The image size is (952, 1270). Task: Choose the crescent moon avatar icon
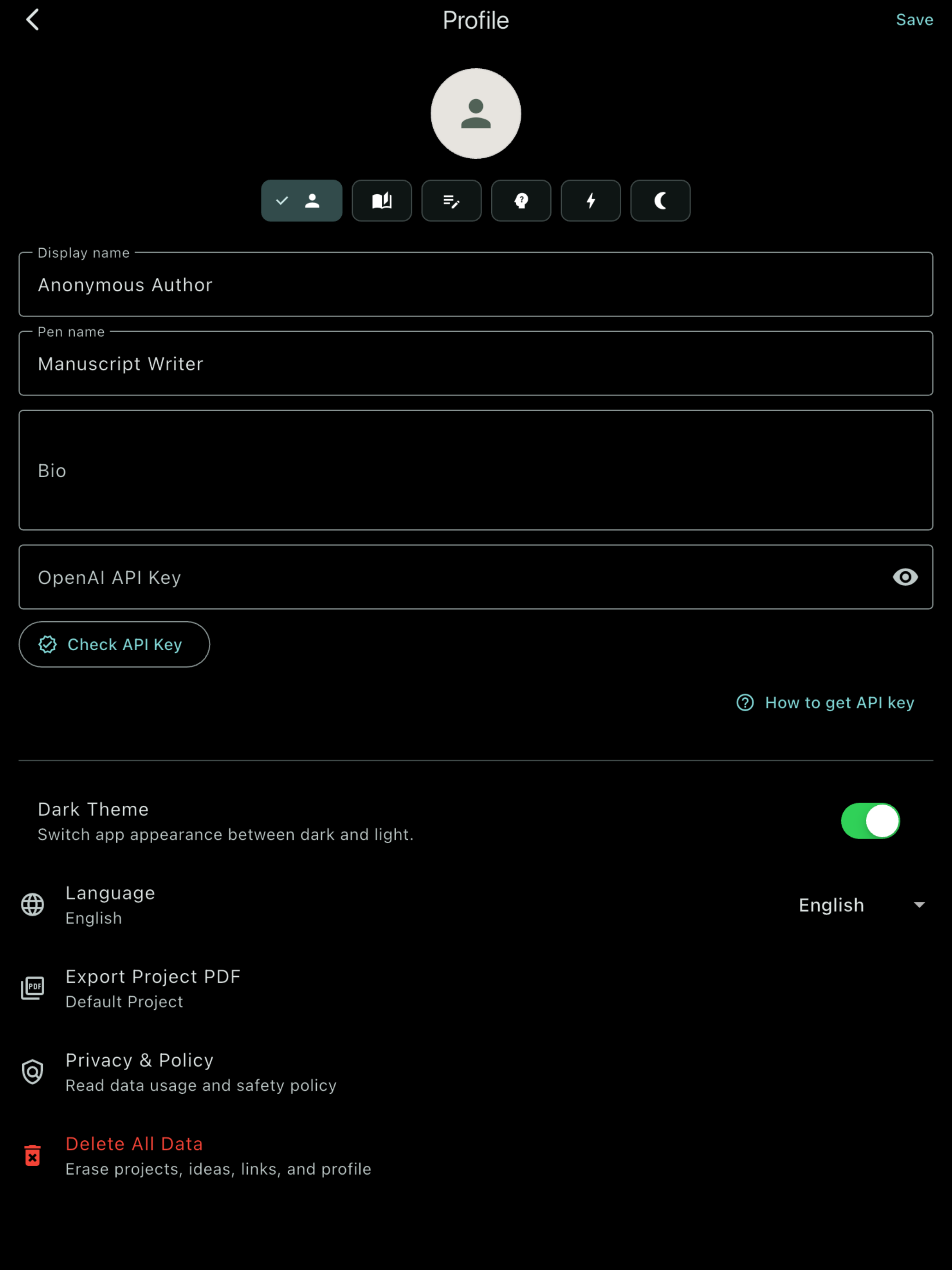(660, 200)
